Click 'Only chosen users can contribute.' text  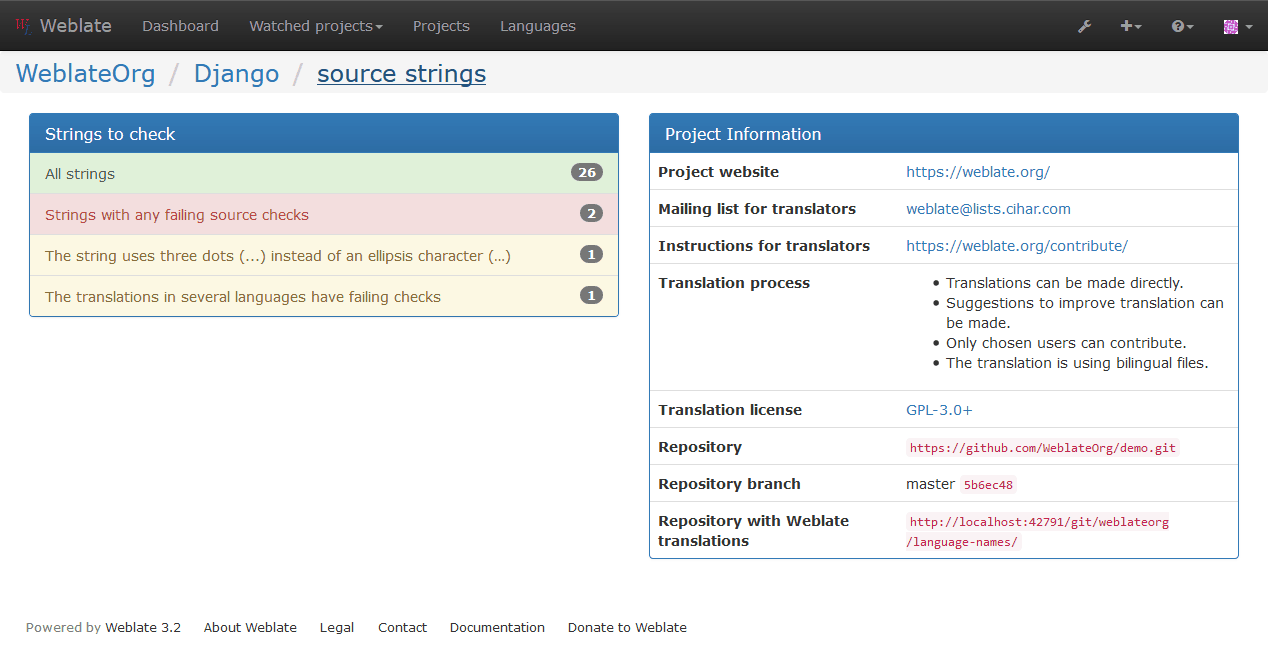(x=1066, y=343)
